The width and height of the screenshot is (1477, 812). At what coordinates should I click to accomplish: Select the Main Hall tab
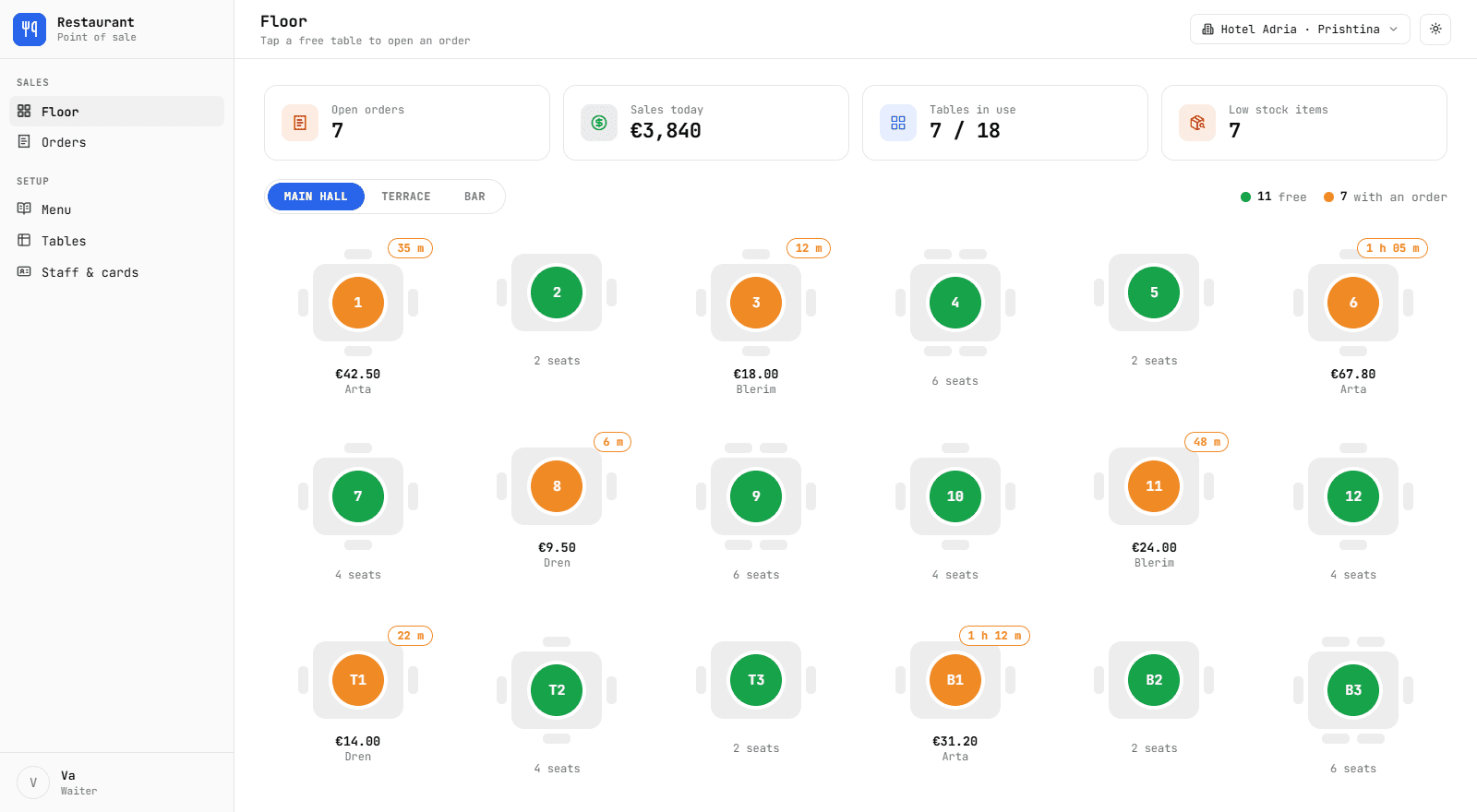click(316, 197)
